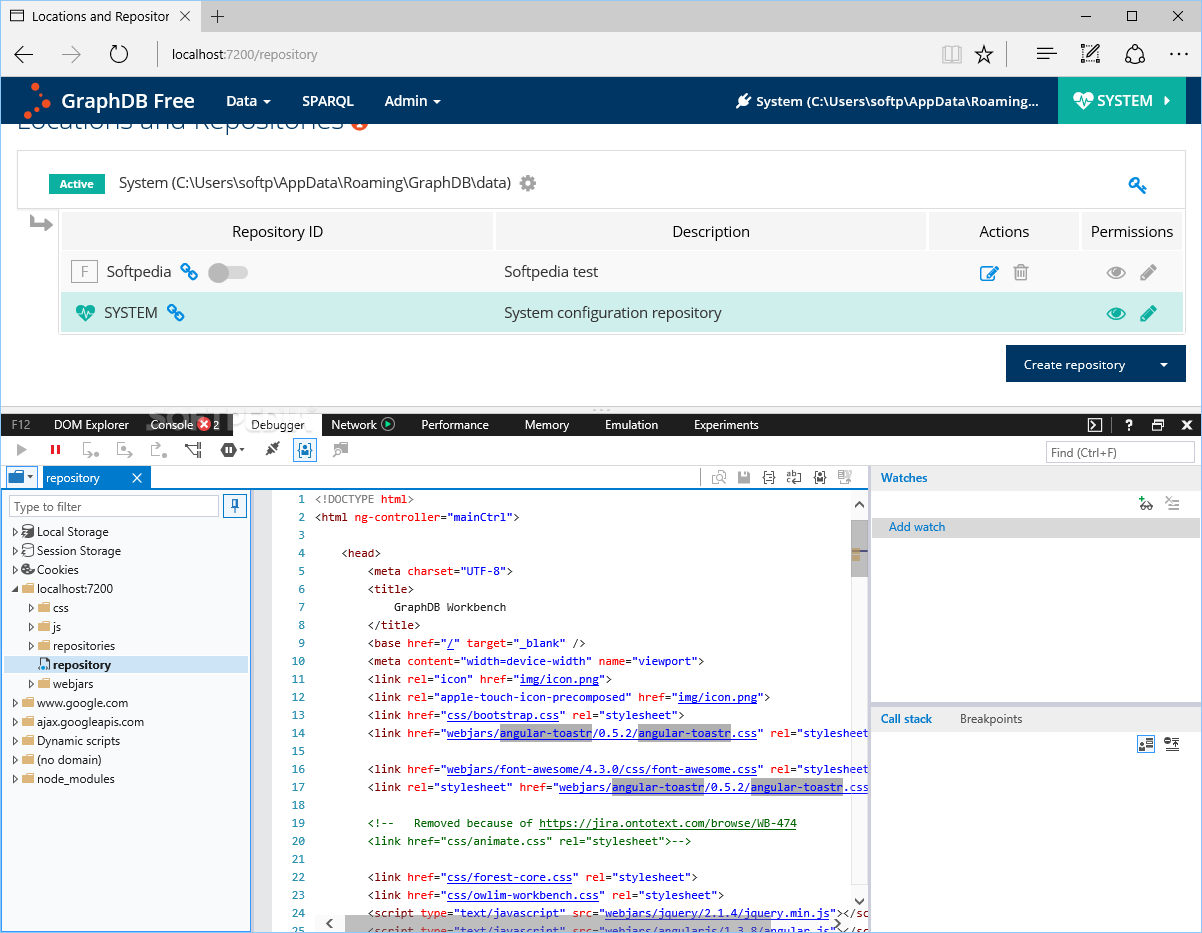Viewport: 1202px width, 933px height.
Task: Click the Step over debugger icon
Action: (x=125, y=451)
